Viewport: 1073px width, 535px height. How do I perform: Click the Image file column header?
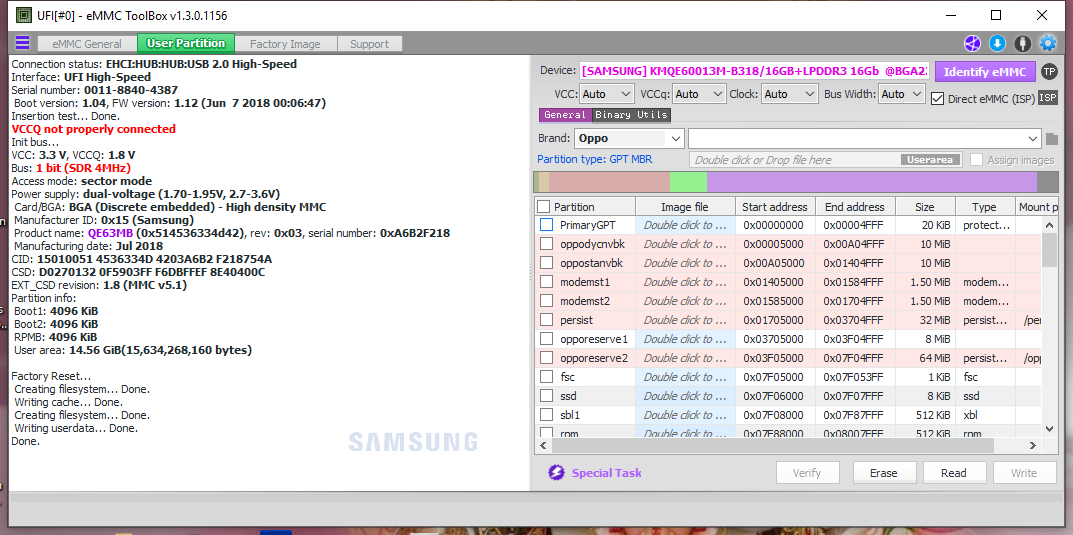point(685,207)
